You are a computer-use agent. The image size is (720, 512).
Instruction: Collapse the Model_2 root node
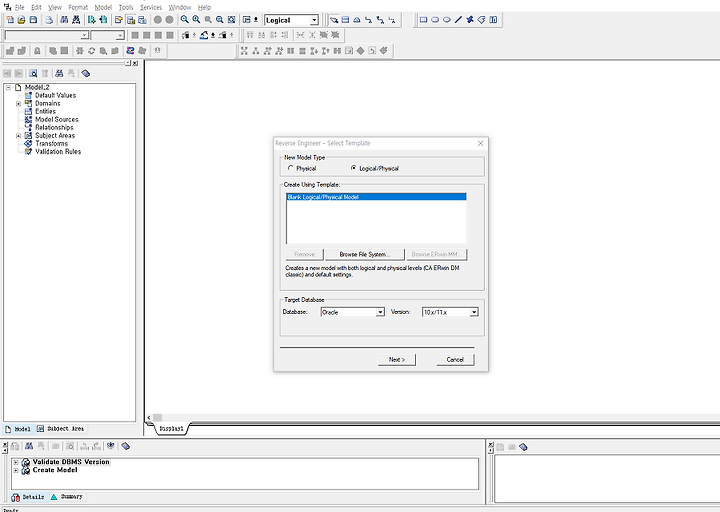tap(8, 87)
